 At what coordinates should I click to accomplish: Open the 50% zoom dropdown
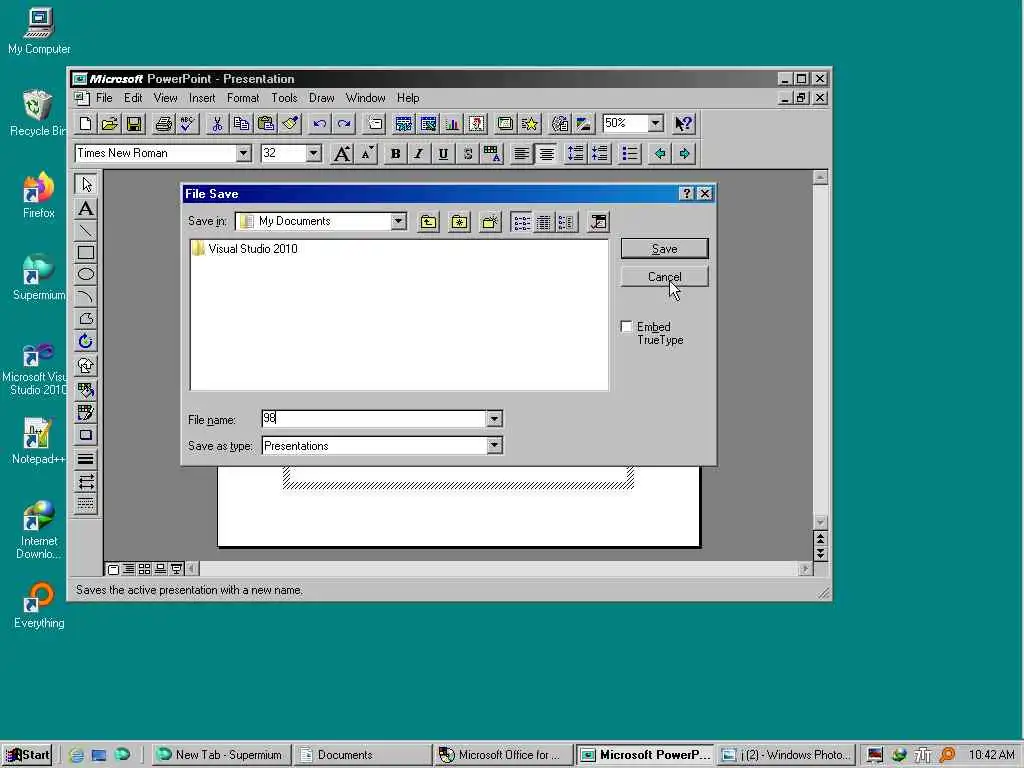tap(656, 123)
